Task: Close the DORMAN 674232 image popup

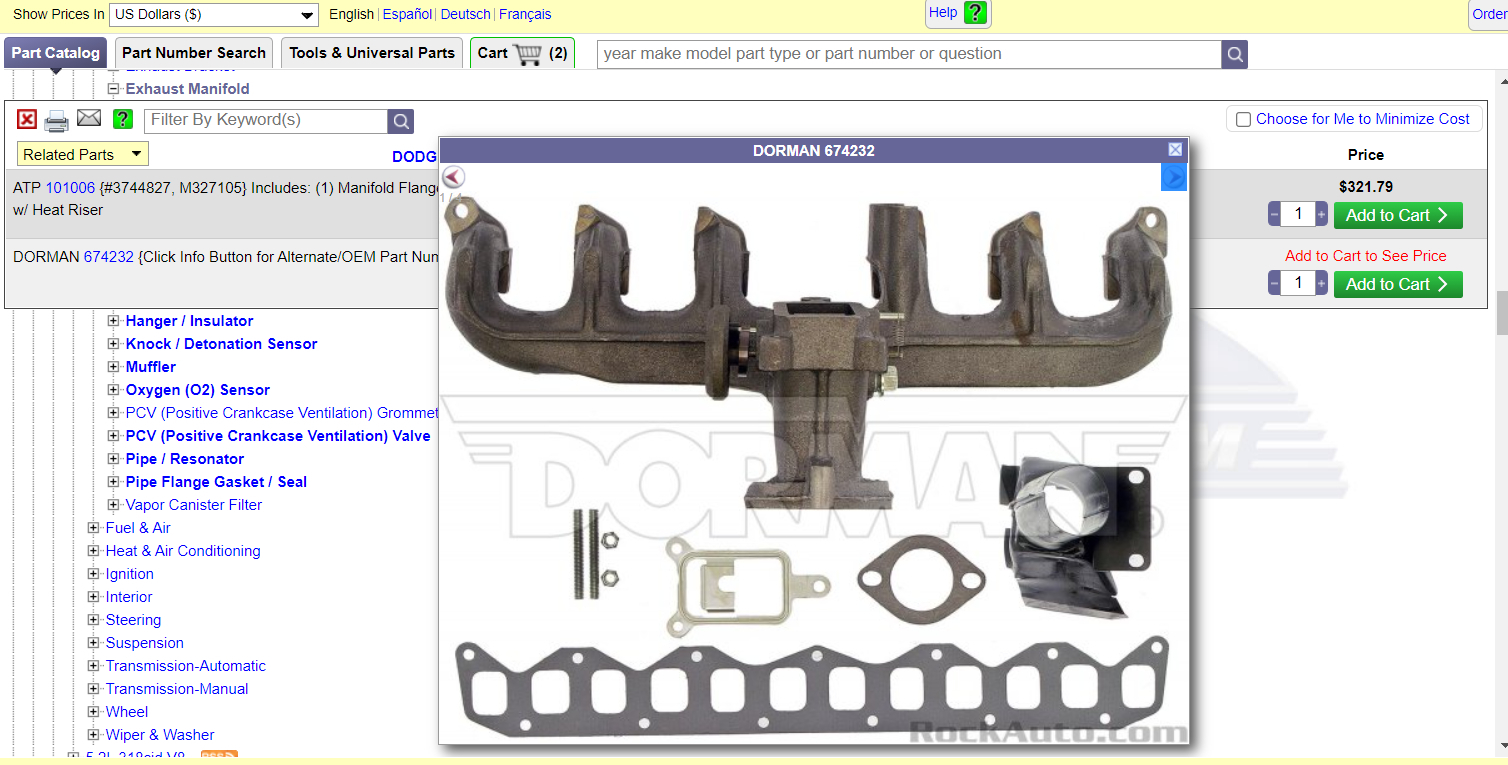Action: (1175, 149)
